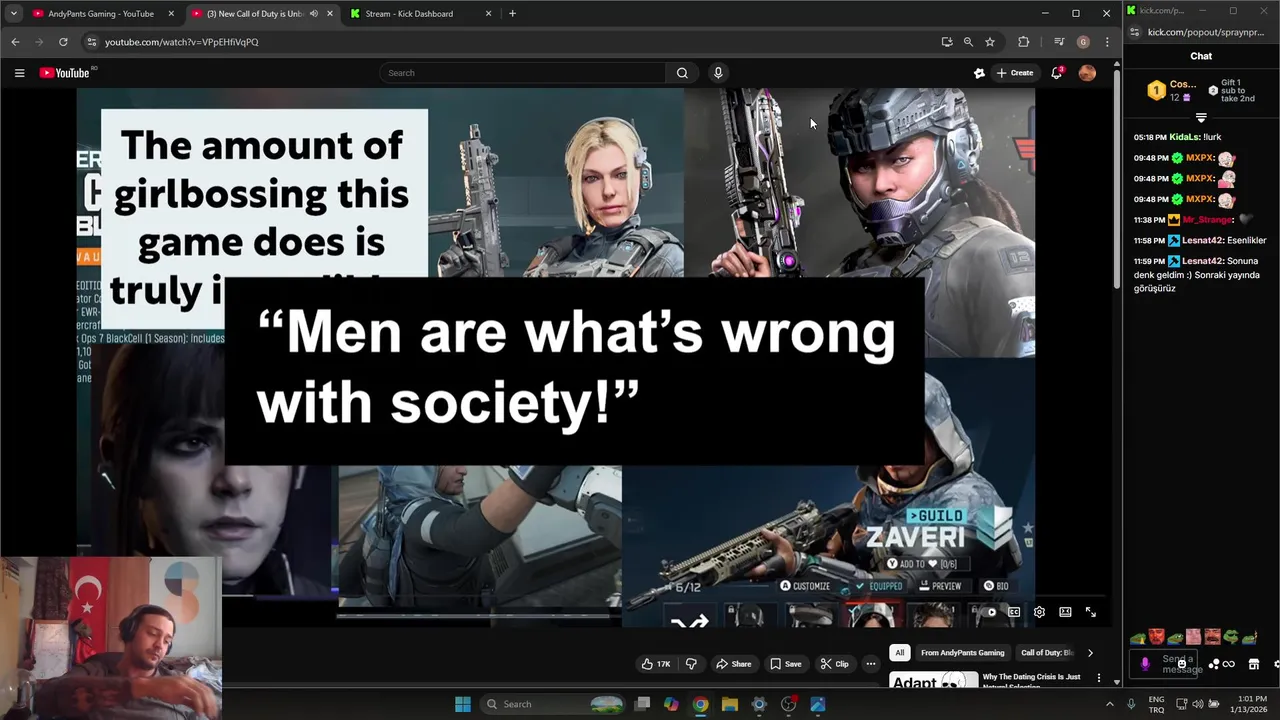Open Kick chat emote picker icon

point(1181,664)
